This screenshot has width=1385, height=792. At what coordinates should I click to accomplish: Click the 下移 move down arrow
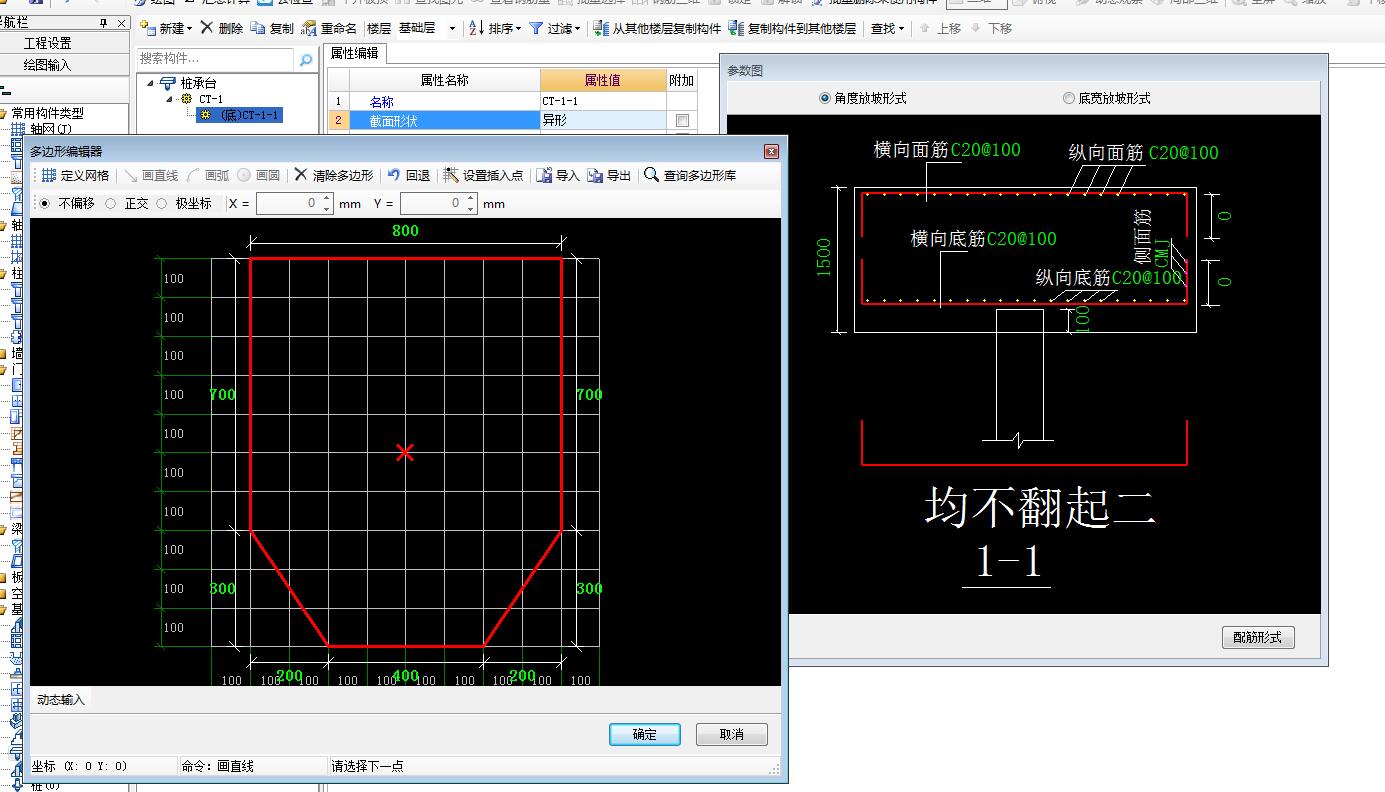[x=976, y=28]
